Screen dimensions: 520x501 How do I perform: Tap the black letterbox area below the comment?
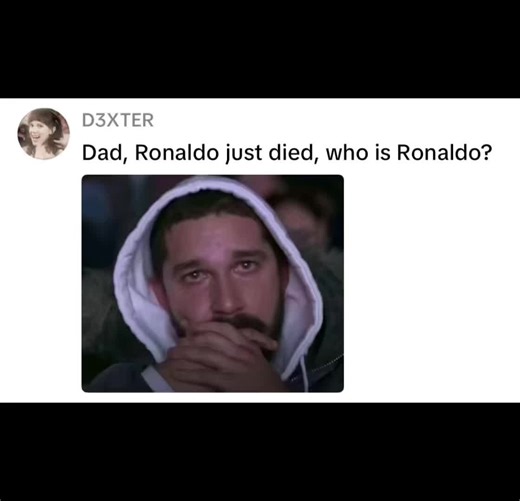coord(260,452)
